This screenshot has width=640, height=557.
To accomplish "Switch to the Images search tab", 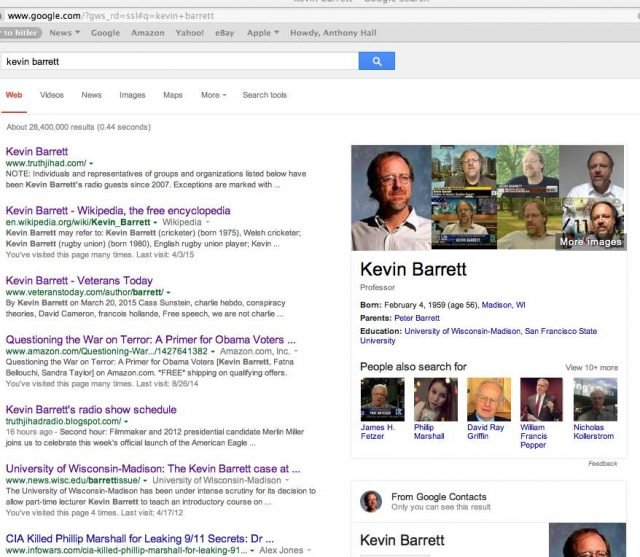I will [x=132, y=95].
